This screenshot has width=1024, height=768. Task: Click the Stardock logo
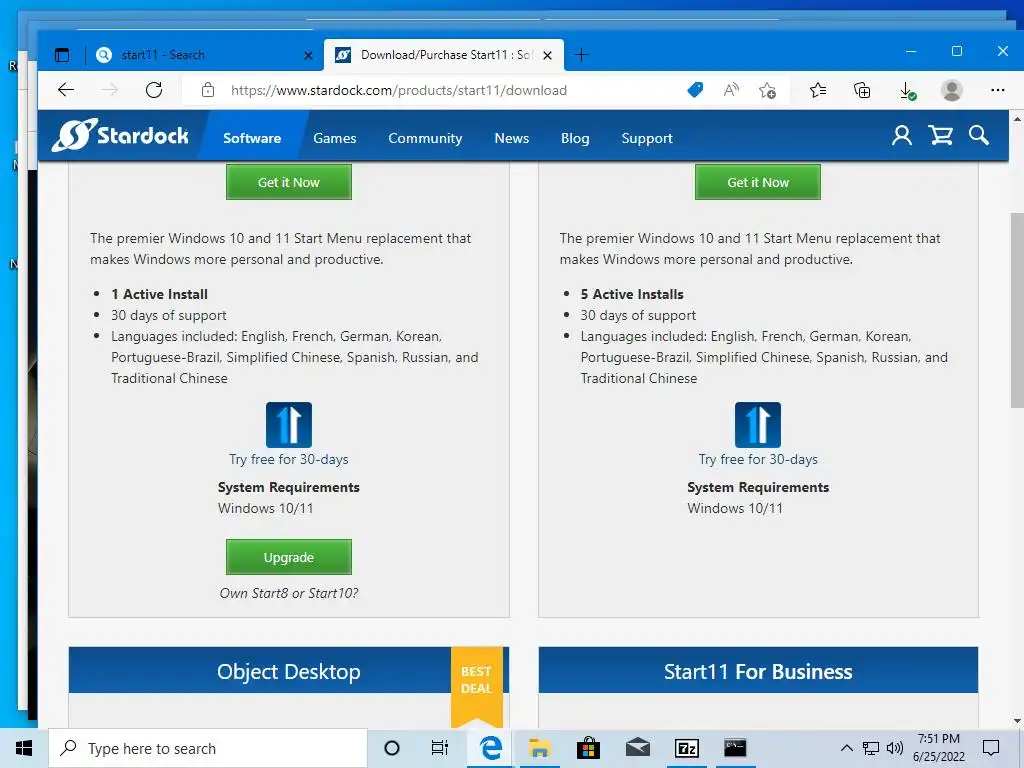tap(120, 135)
